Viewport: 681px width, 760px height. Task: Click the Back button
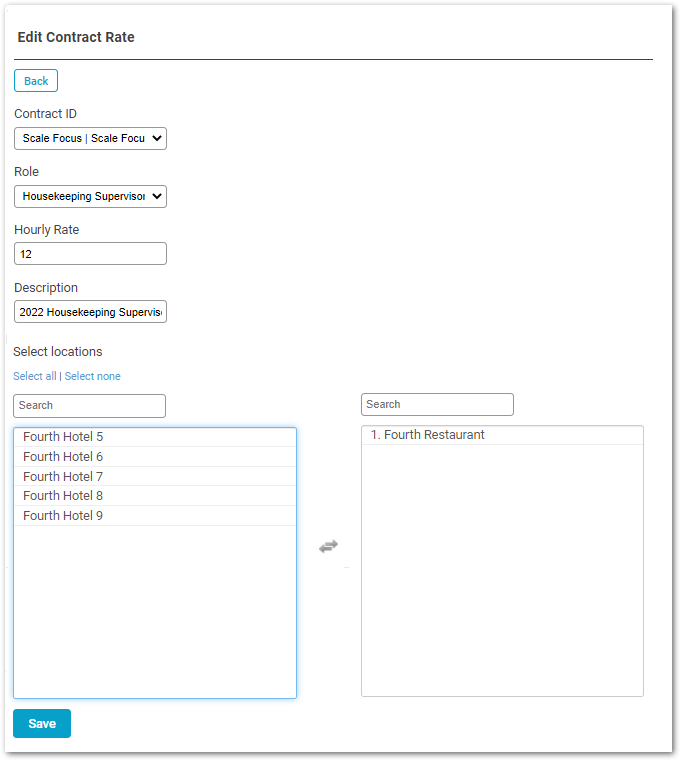[36, 81]
